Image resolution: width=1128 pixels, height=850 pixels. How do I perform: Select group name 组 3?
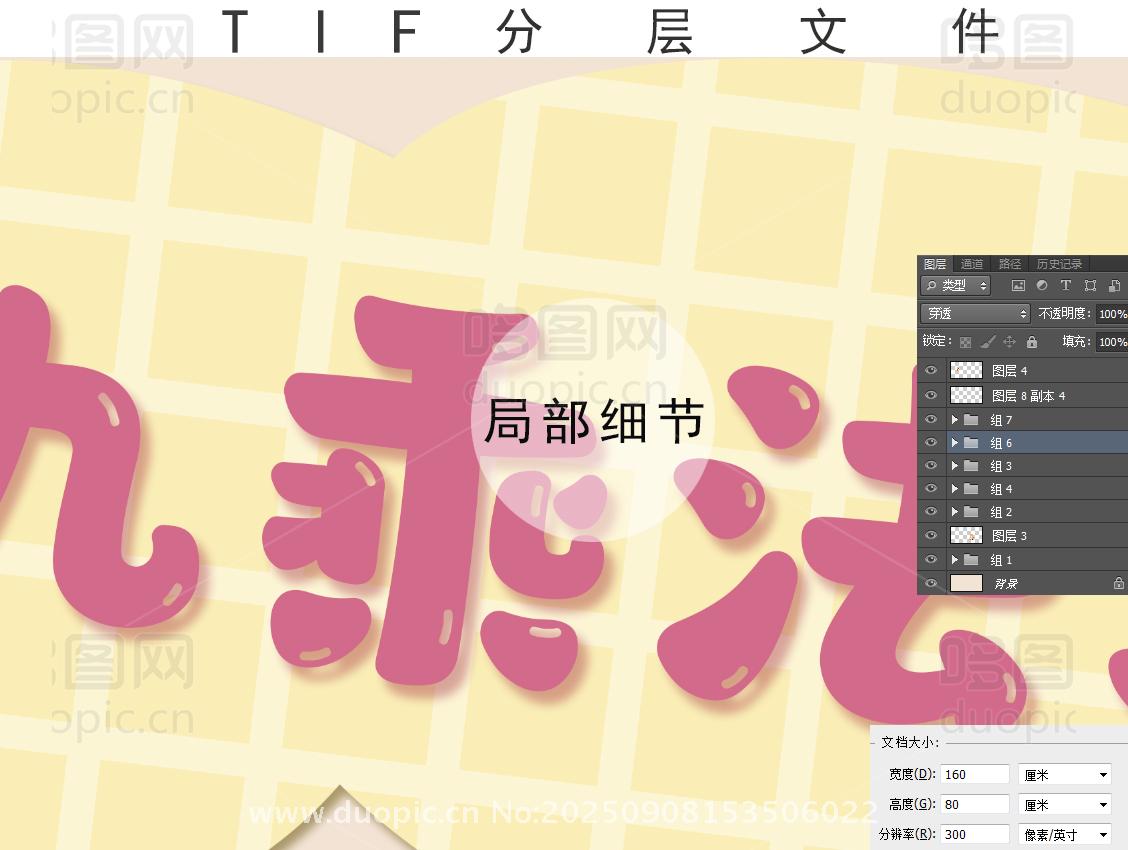1001,466
